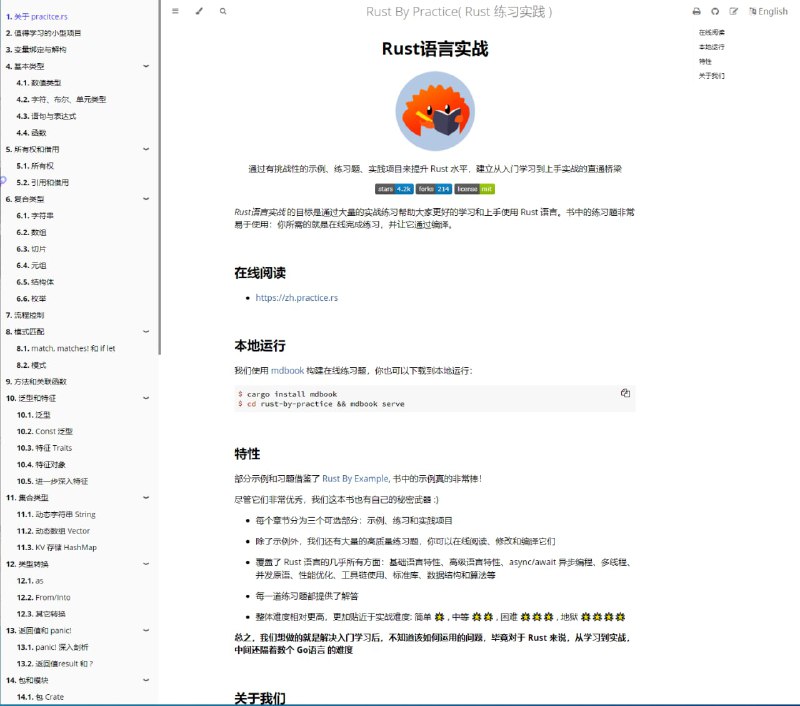Collapse the 泛型和特征 chapter section
This screenshot has width=800, height=706.
coord(146,398)
